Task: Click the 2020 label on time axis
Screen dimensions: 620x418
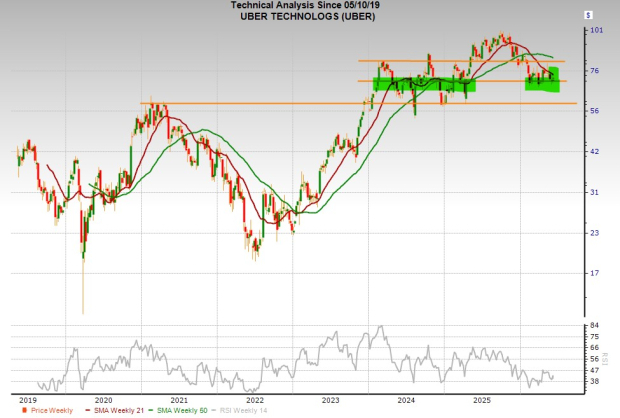Action: pyautogui.click(x=104, y=400)
